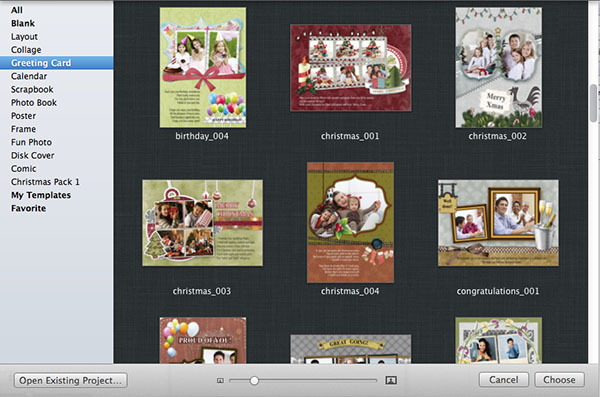Select the Proud Of You card thumbnail
The height and width of the screenshot is (397, 600).
203,340
